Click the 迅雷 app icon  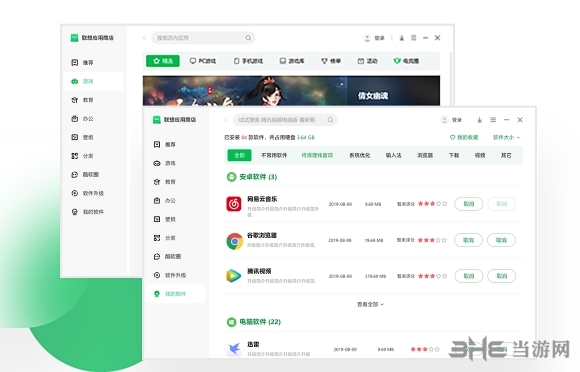pos(234,349)
